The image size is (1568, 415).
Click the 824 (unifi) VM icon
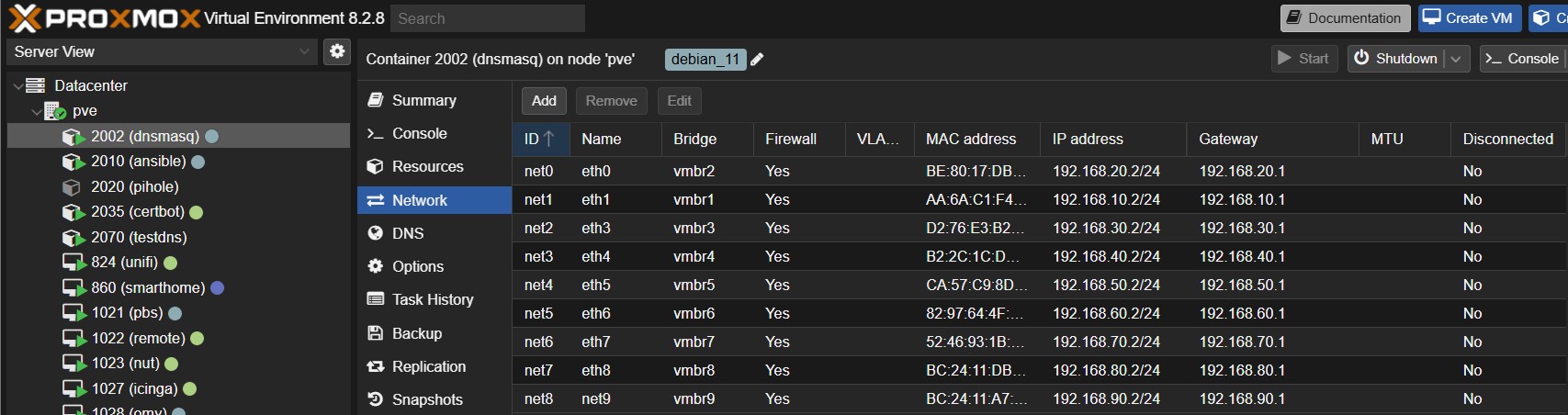(x=73, y=263)
